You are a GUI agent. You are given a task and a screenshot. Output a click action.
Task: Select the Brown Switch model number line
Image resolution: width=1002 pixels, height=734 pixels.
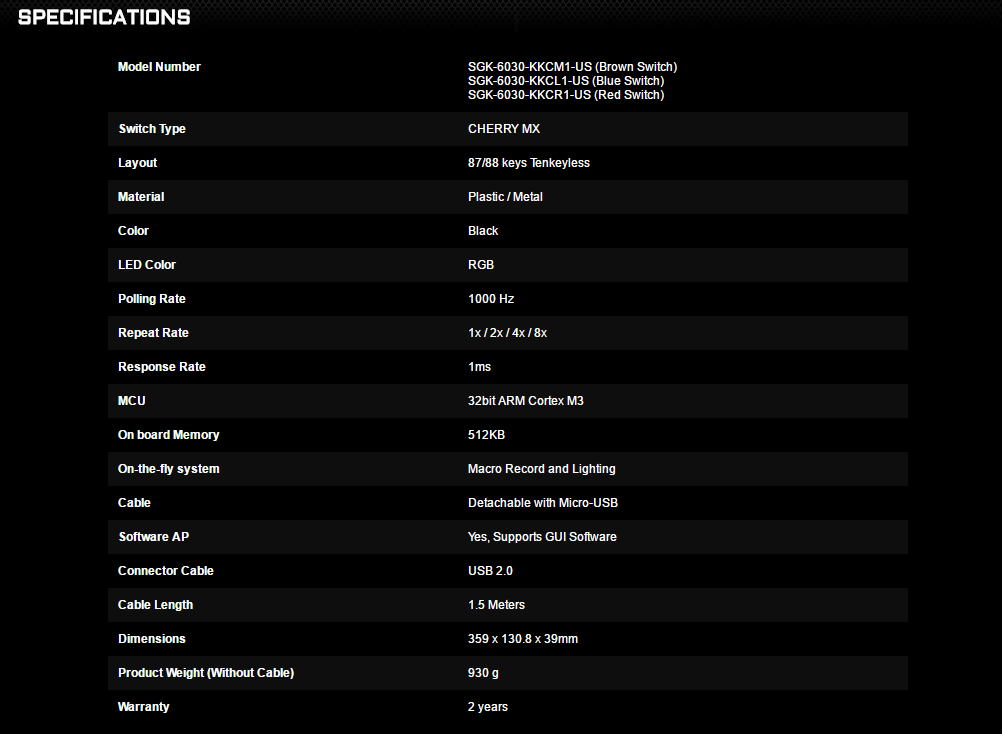click(x=572, y=67)
